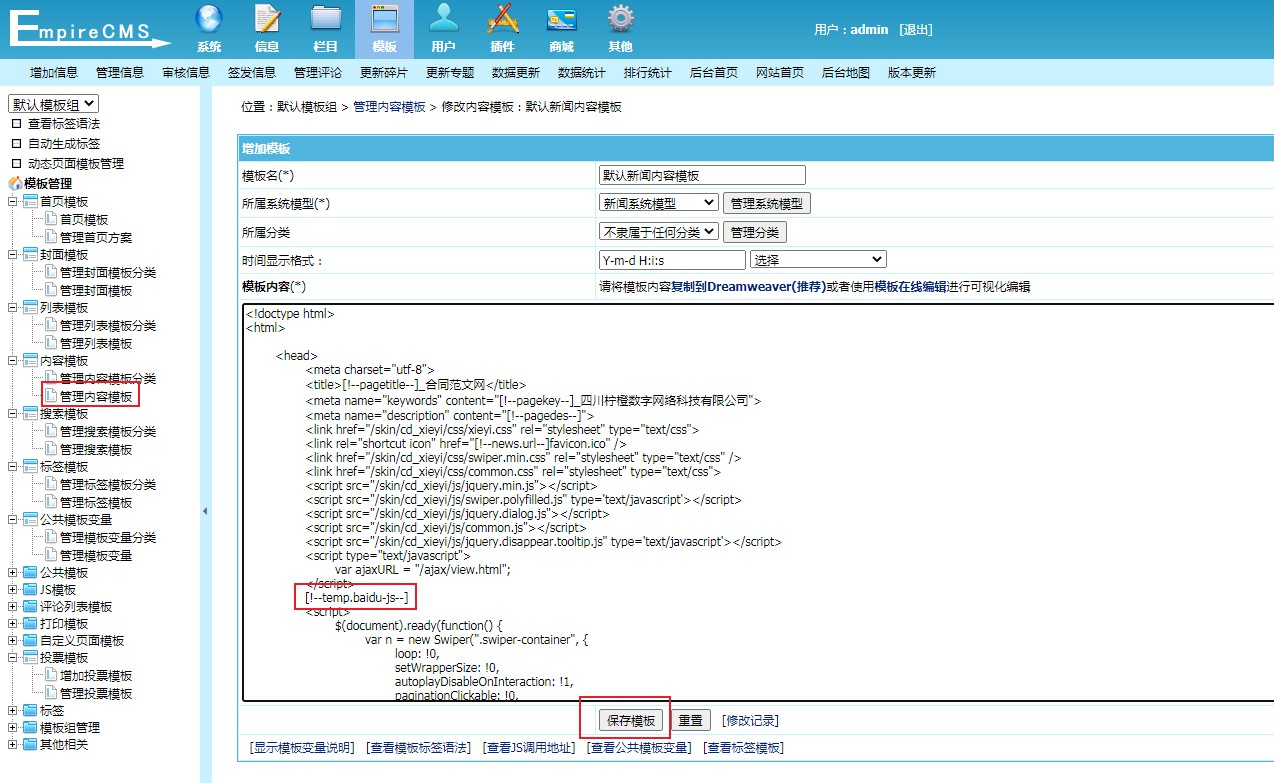The image size is (1274, 783).
Task: Open 数据更新 menu item
Action: point(516,73)
